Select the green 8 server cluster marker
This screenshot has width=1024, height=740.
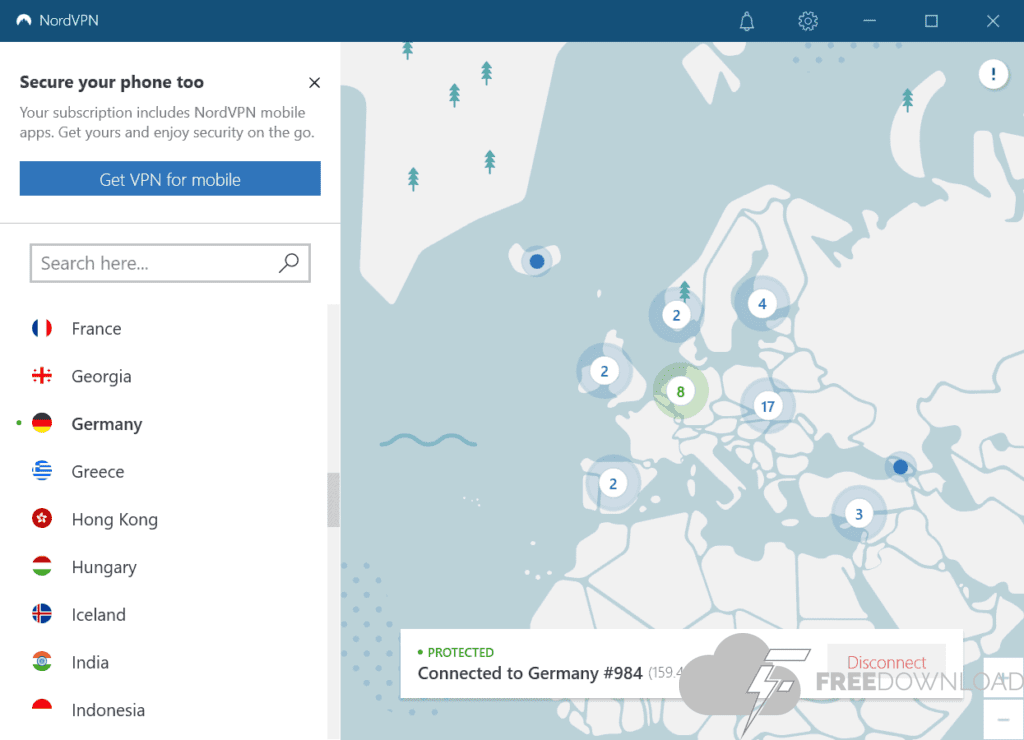[x=680, y=391]
